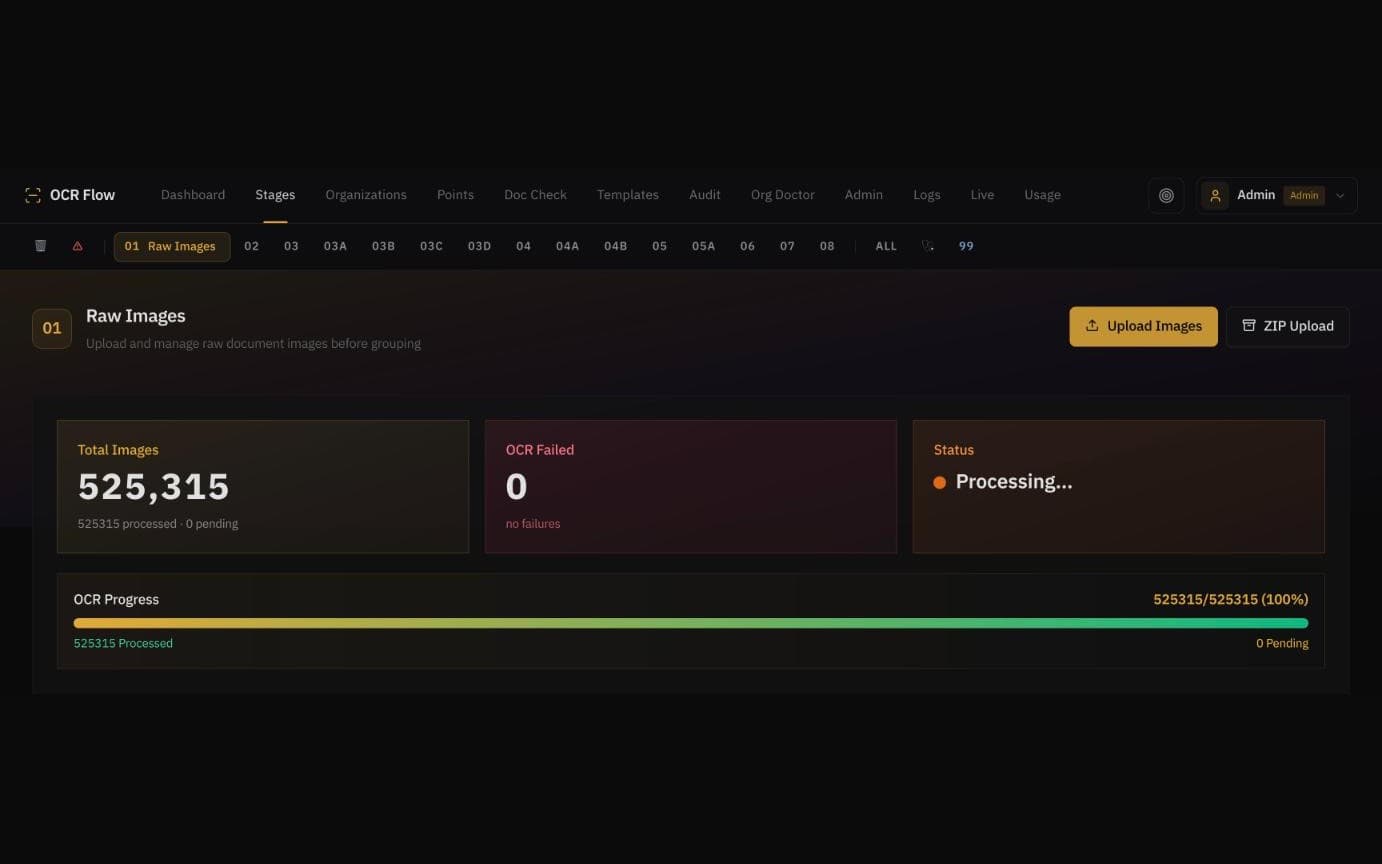Select the 01 Raw Images stage
The height and width of the screenshot is (864, 1382).
pyautogui.click(x=172, y=247)
